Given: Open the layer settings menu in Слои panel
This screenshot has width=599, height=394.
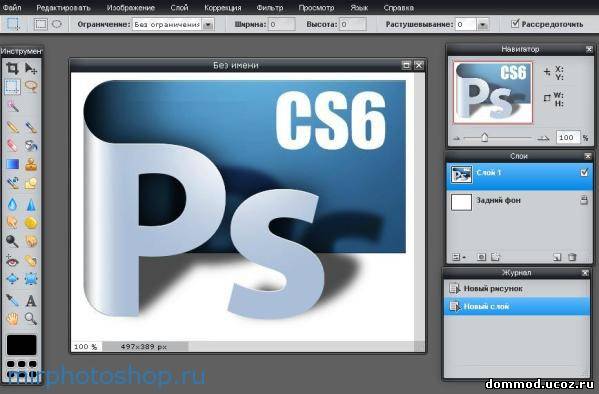Looking at the screenshot, I should [458, 257].
